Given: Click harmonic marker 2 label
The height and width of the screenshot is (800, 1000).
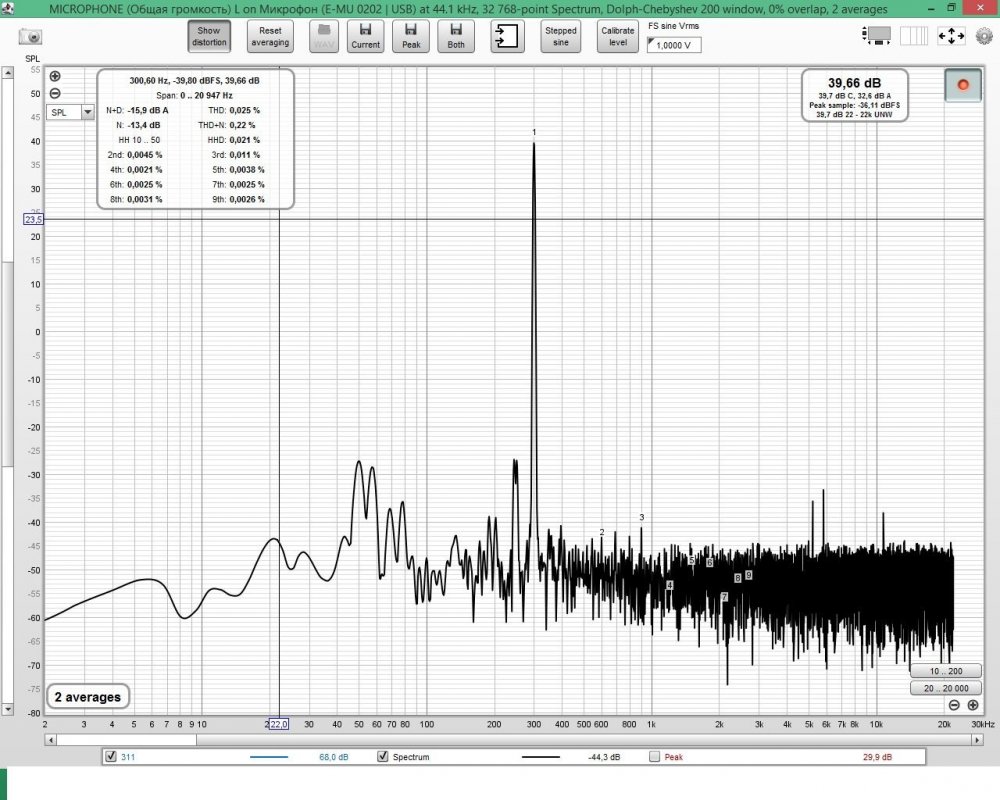Looking at the screenshot, I should point(601,532).
